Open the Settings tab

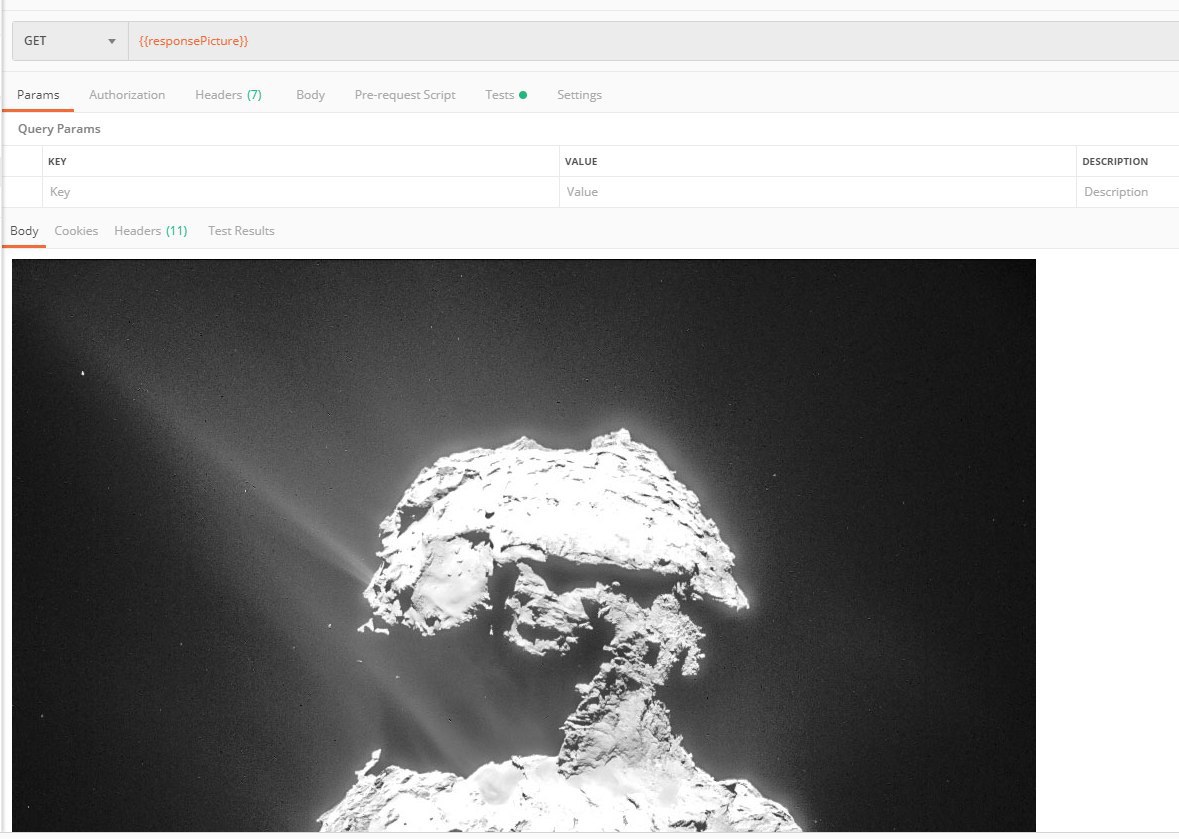pyautogui.click(x=579, y=95)
